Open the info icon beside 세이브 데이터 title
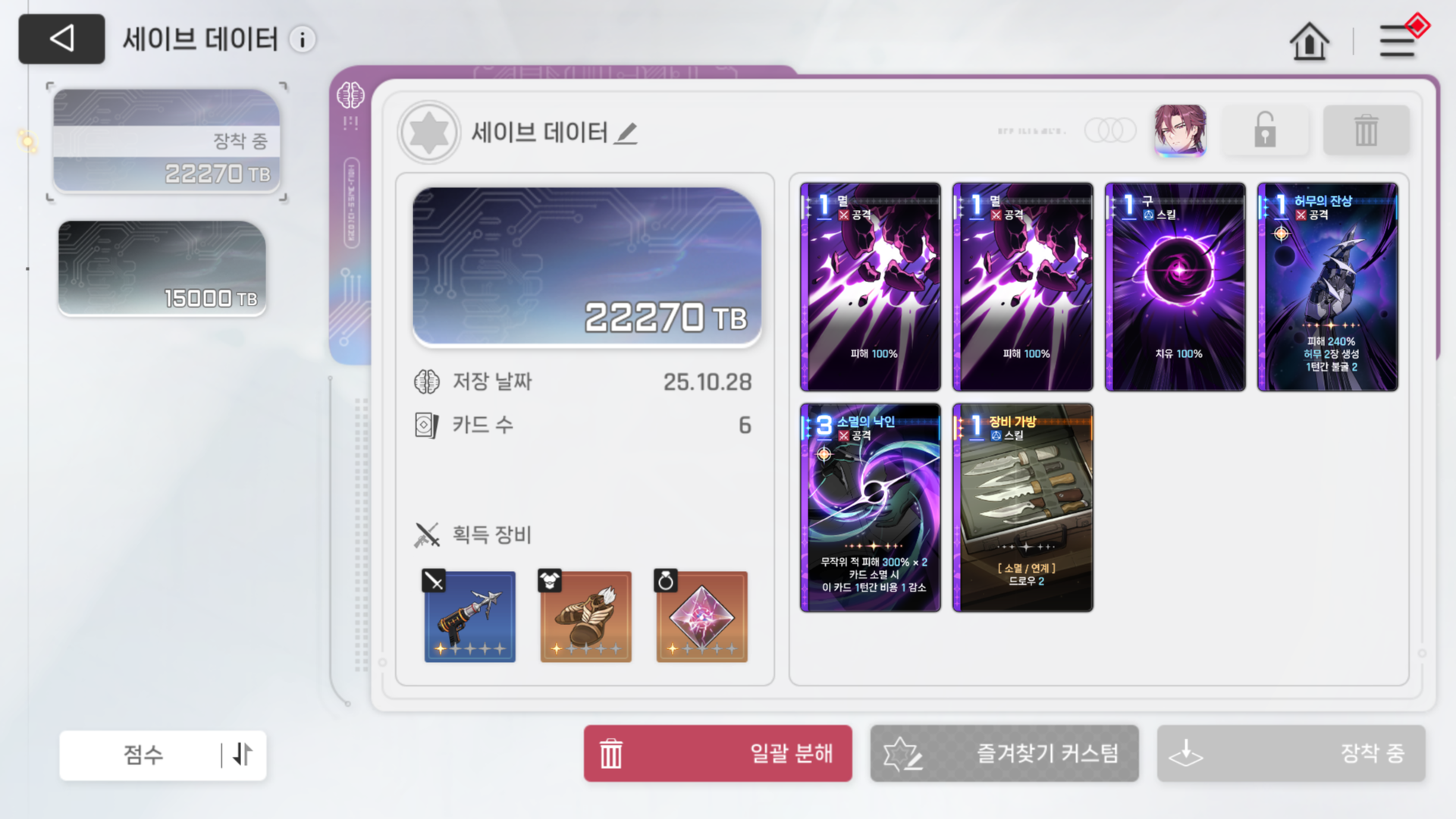The height and width of the screenshot is (819, 1456). pos(303,39)
